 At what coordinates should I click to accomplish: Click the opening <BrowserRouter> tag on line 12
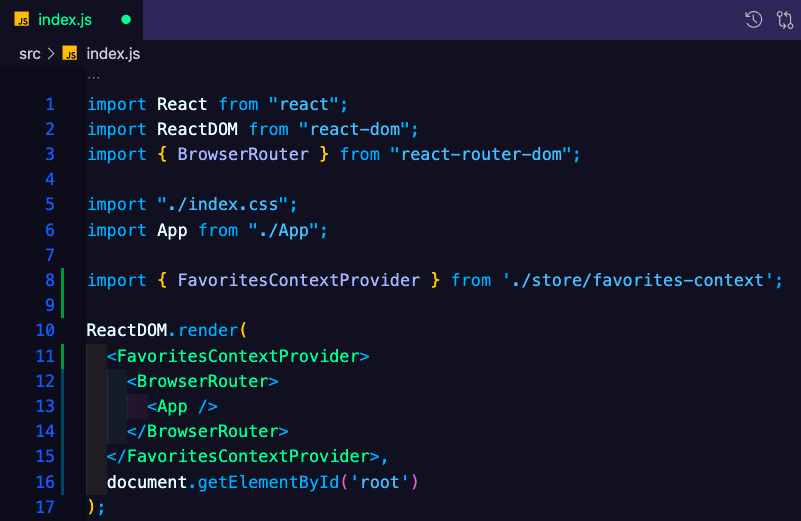[202, 381]
